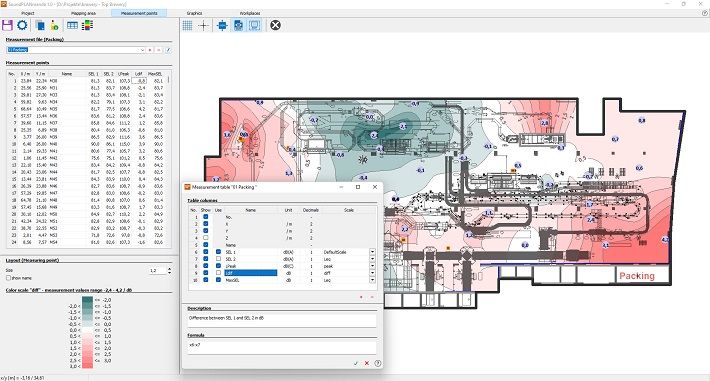This screenshot has width=710, height=381.
Task: Click the darkest teal color scale swatch
Action: pos(87,299)
